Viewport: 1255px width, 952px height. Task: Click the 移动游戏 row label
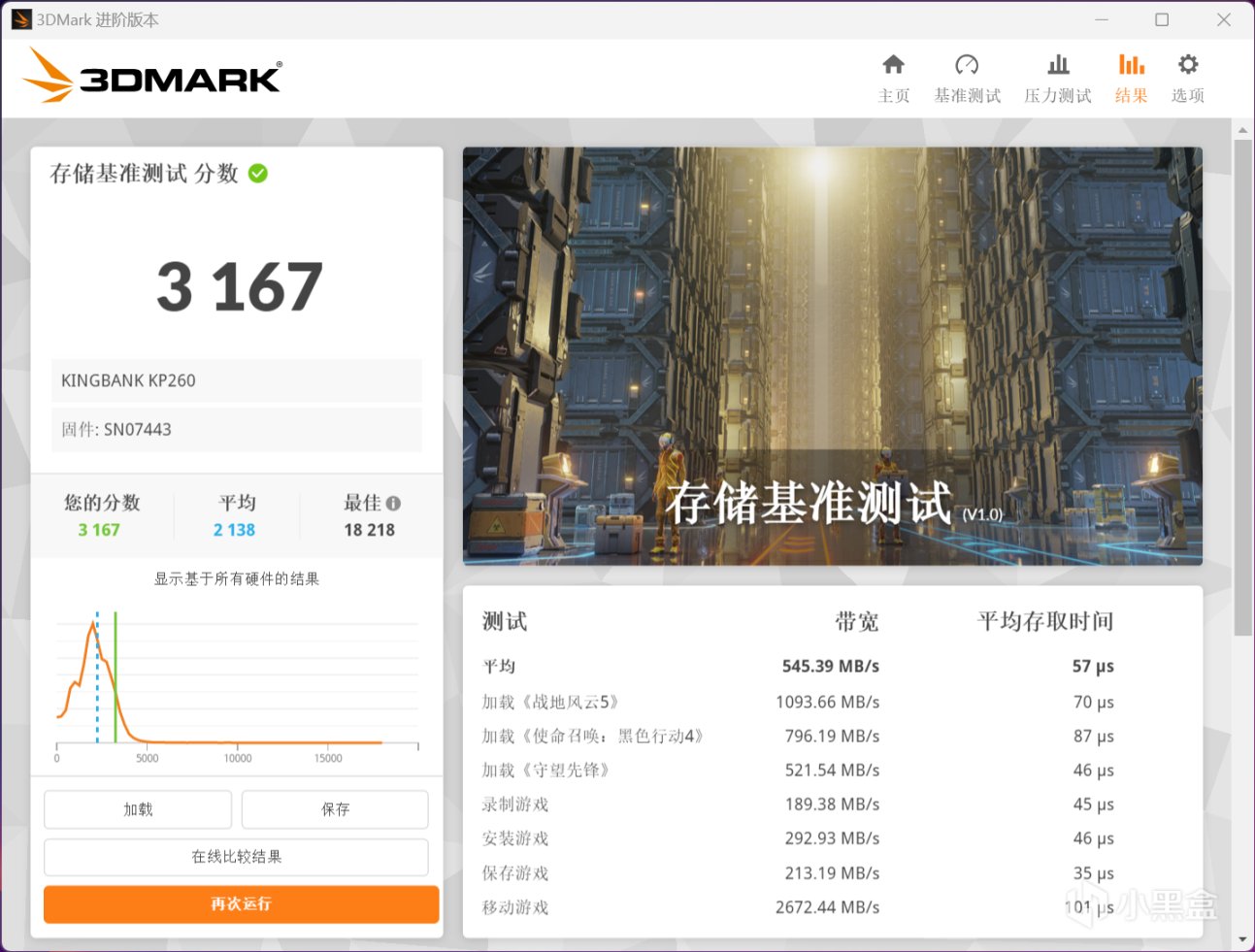point(515,907)
